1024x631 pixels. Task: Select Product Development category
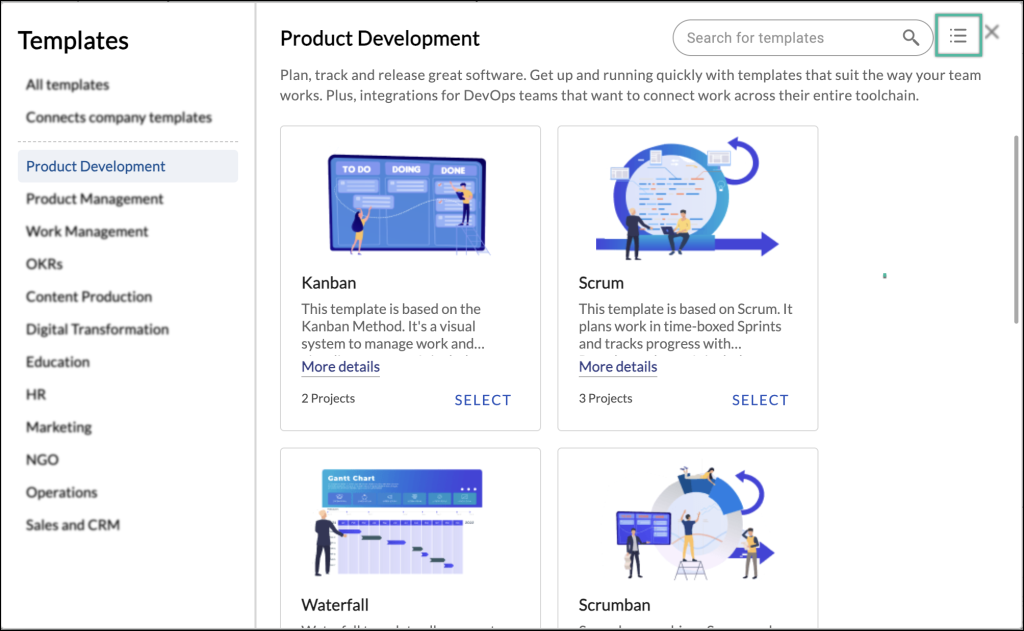click(128, 166)
